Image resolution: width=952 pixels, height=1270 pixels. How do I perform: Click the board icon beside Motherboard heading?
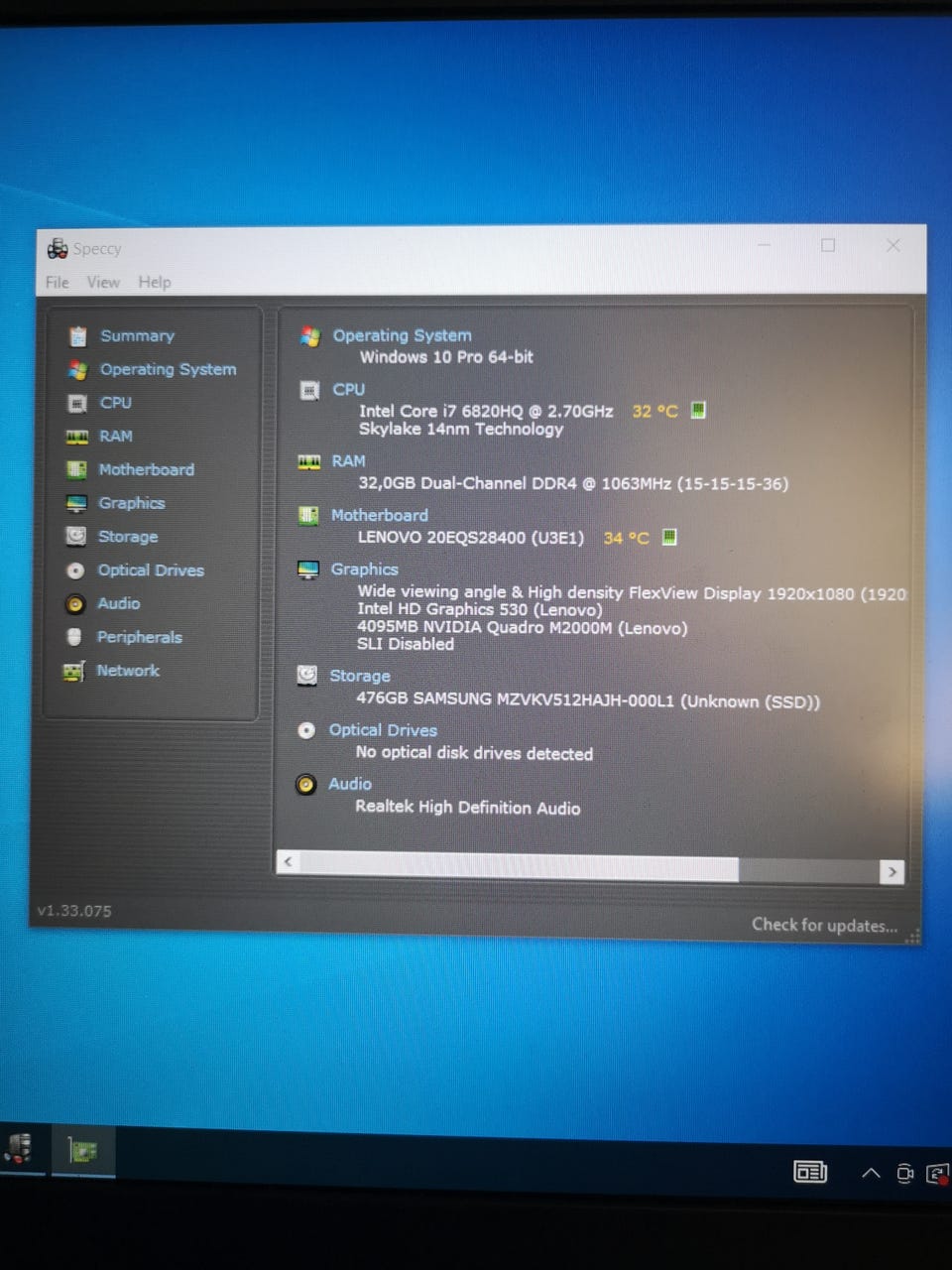click(x=308, y=515)
